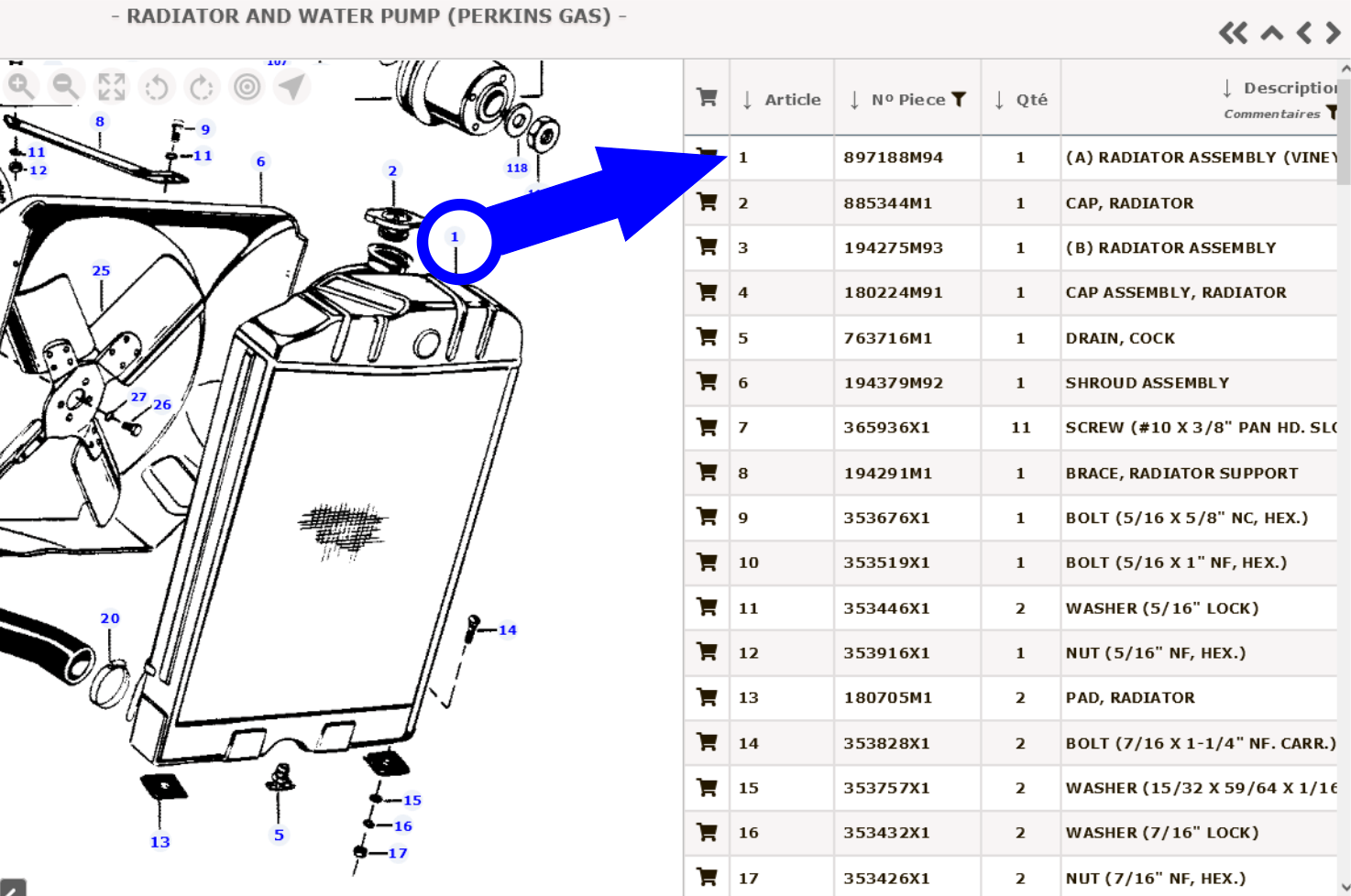Click the sort arrow beside N° Piece
Screen dimensions: 1351x896
click(854, 99)
